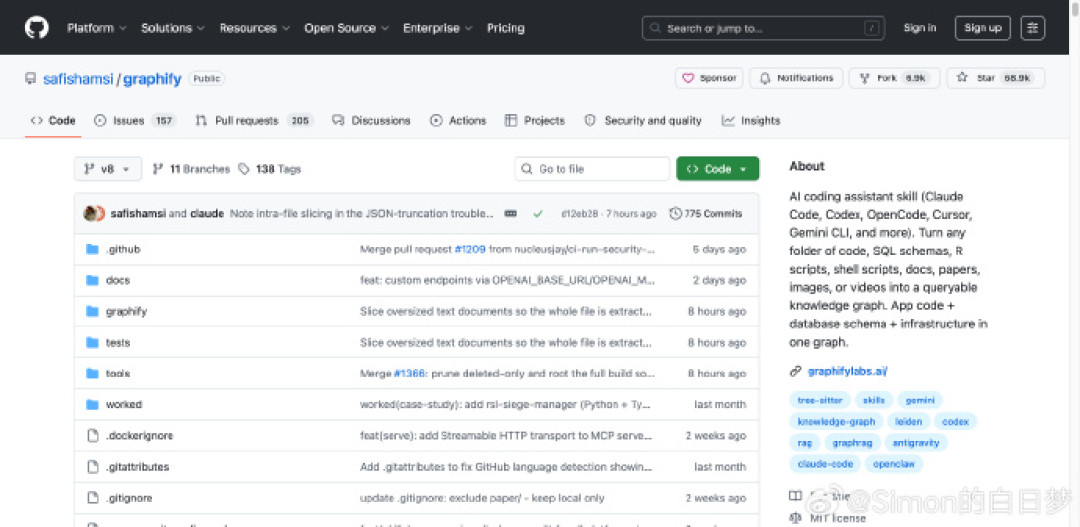Click the star icon to star graphify

click(x=962, y=78)
